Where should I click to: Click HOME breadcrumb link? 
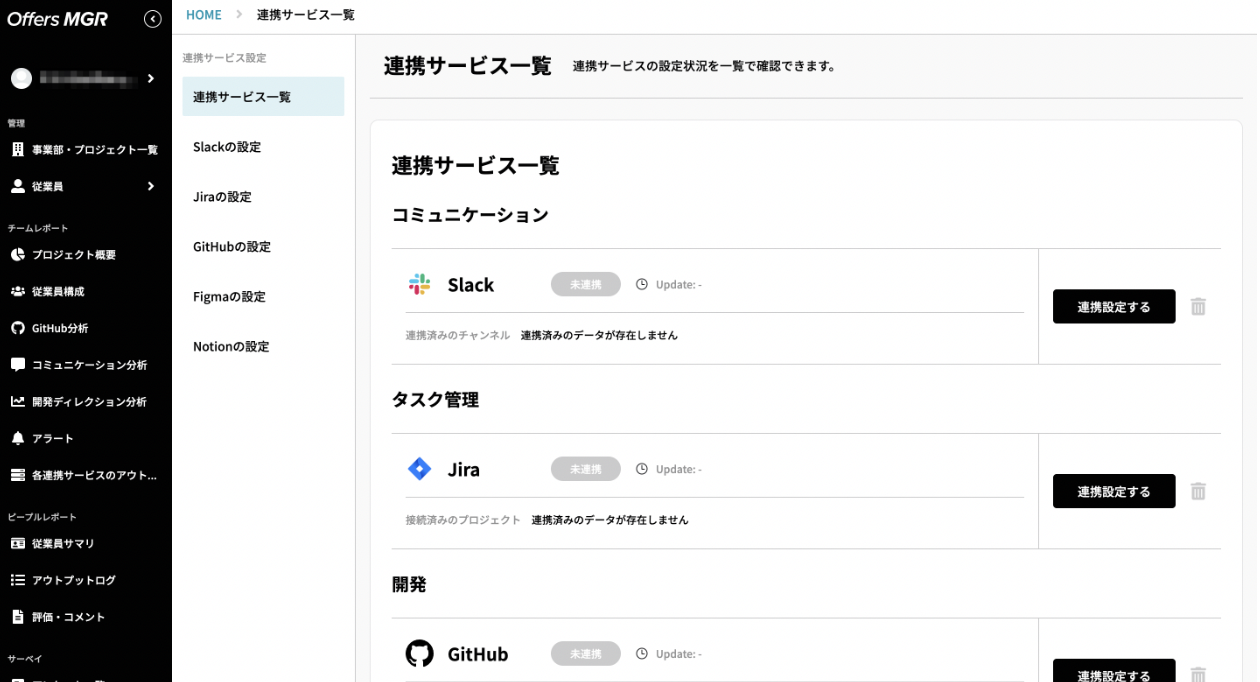tap(204, 15)
